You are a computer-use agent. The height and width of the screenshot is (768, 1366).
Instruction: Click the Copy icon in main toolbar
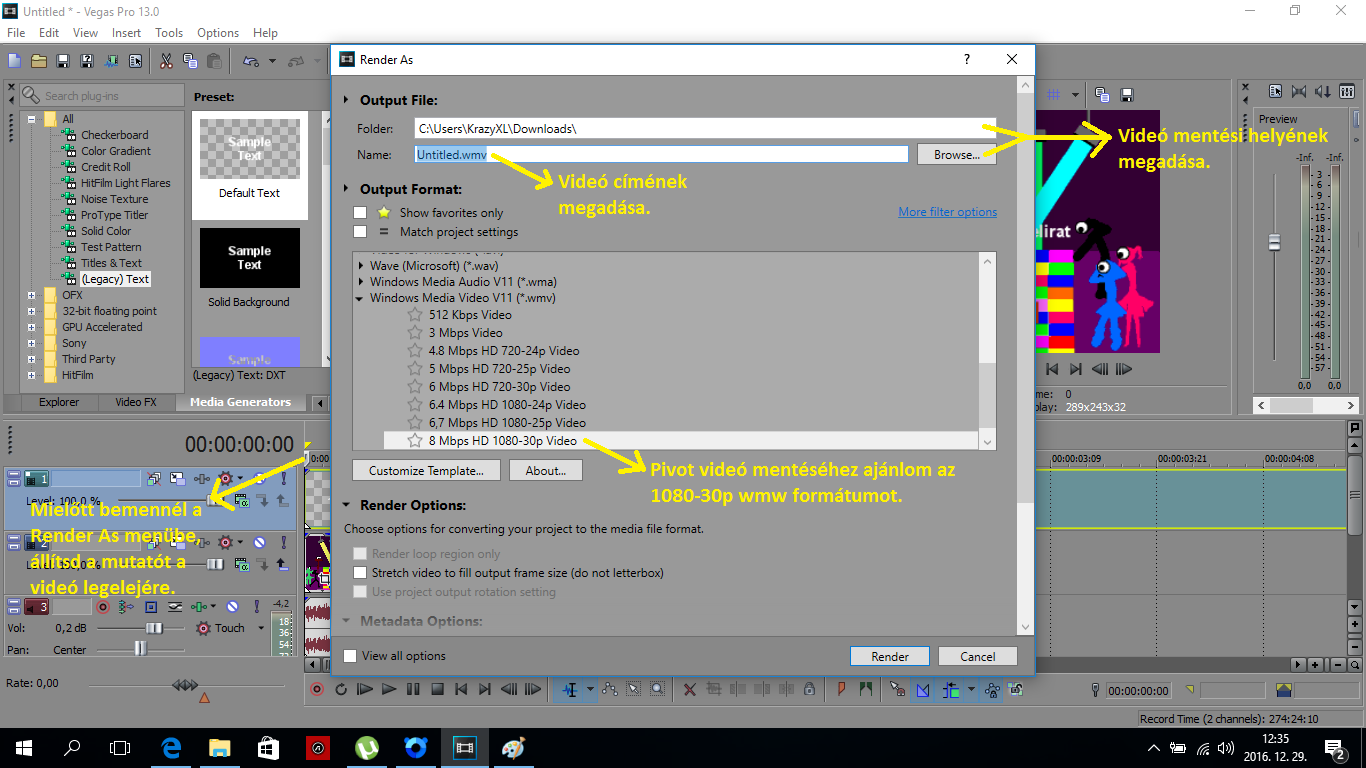[189, 61]
